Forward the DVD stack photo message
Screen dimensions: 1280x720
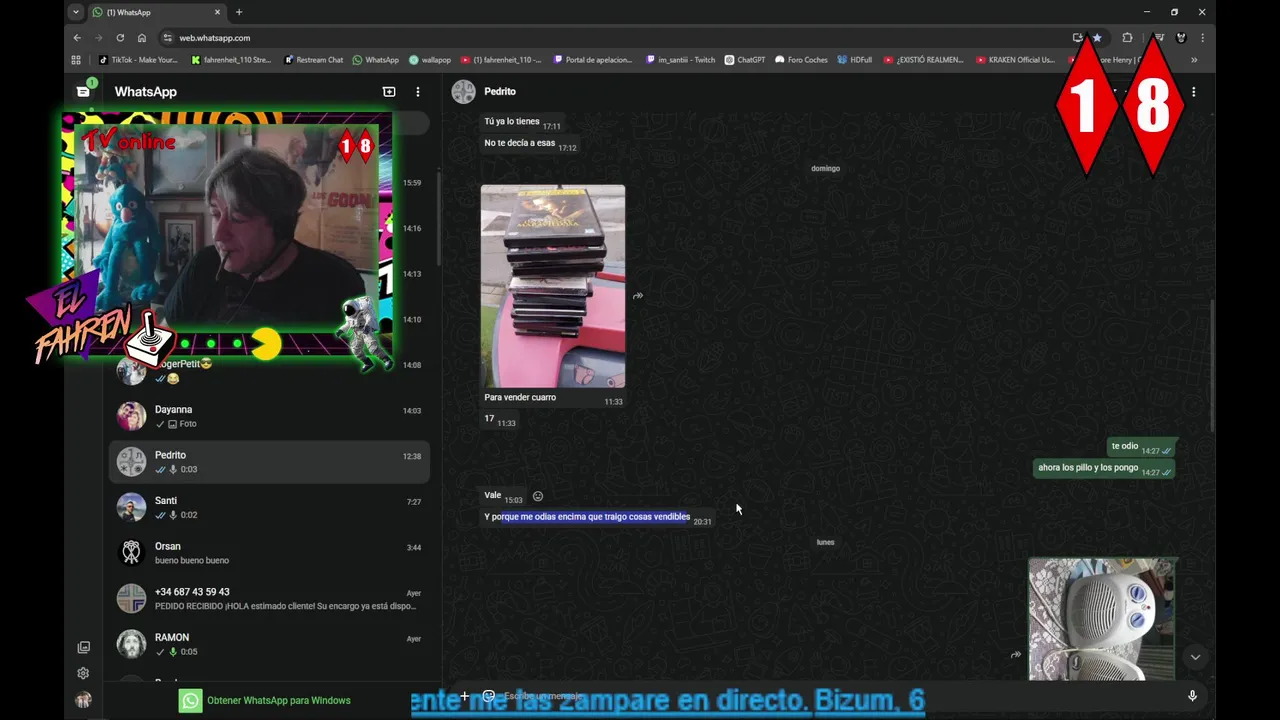coord(638,296)
